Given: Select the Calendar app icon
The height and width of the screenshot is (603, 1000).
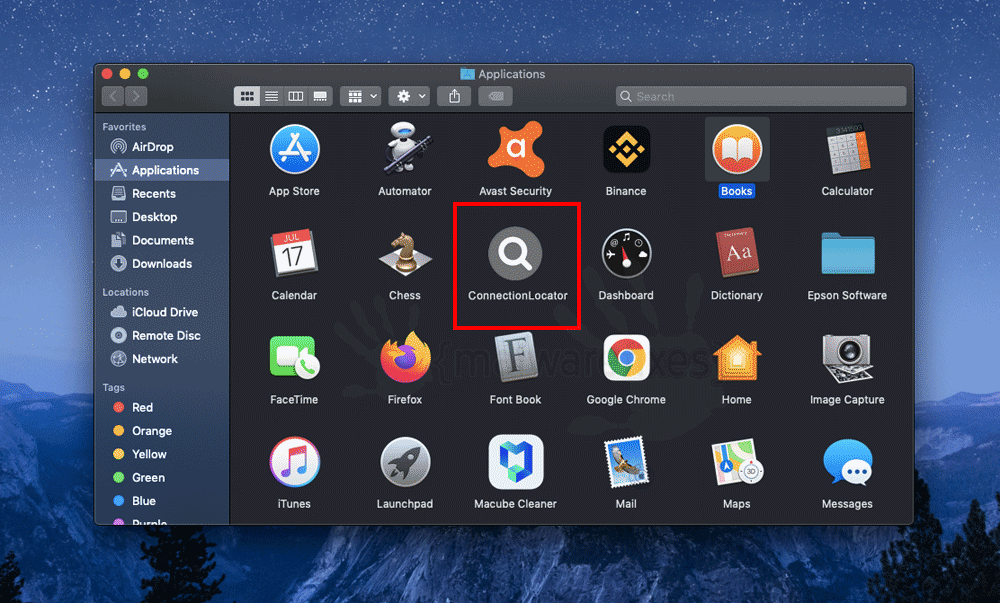Looking at the screenshot, I should [x=294, y=253].
